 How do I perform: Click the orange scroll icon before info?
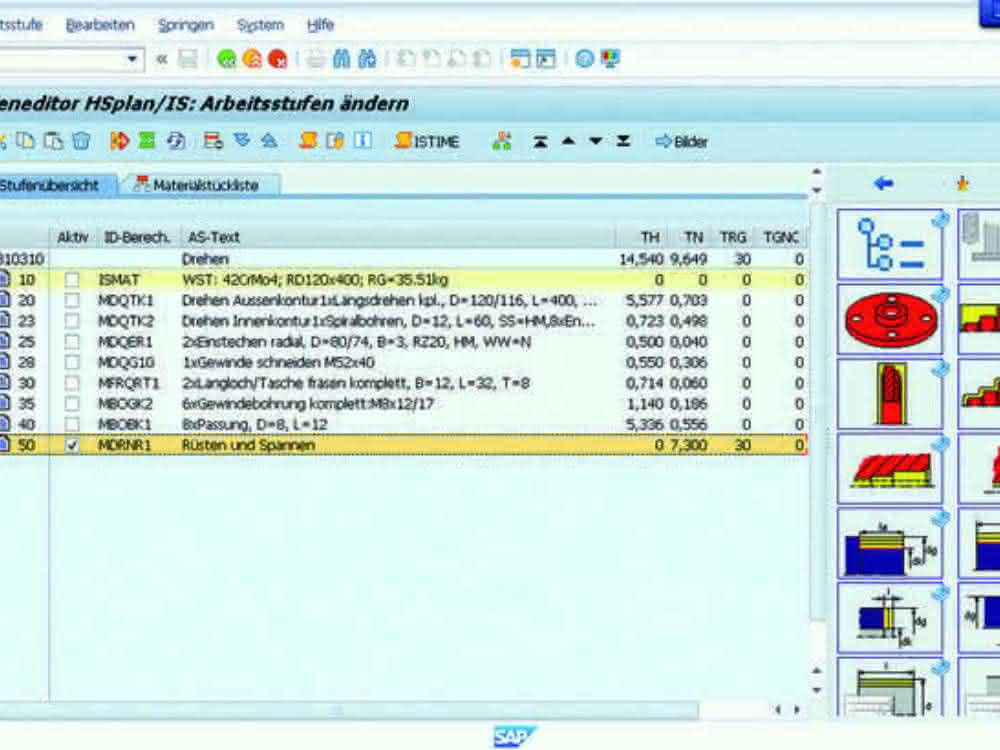click(309, 140)
